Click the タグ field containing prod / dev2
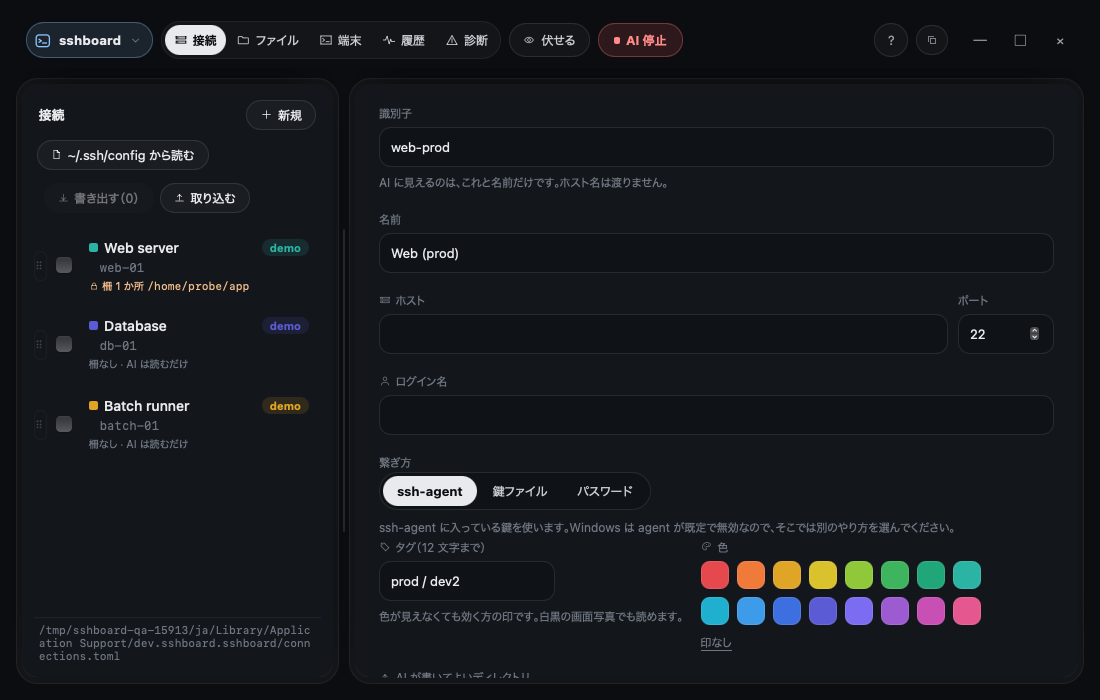 467,581
